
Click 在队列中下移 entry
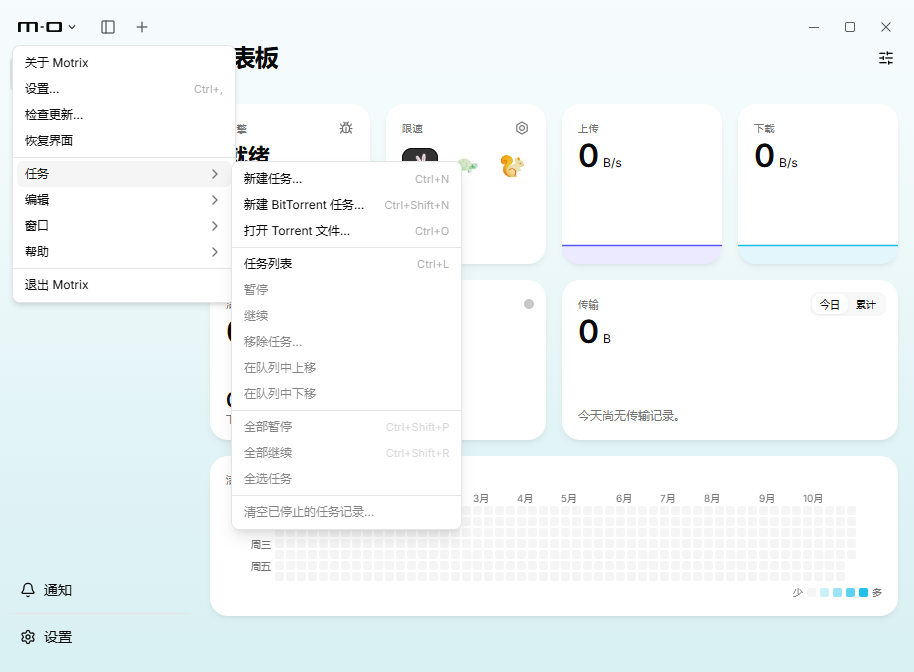point(346,394)
